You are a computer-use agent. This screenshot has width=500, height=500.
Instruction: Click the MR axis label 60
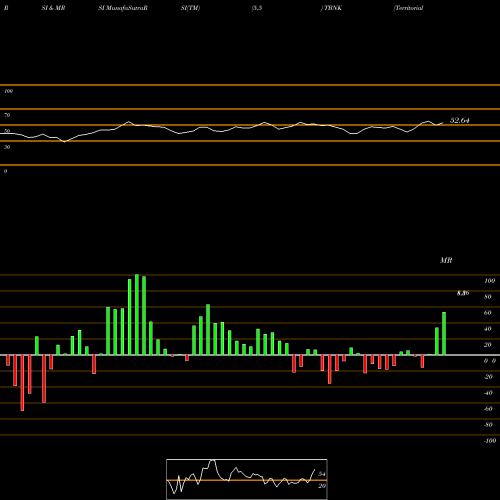(x=488, y=313)
